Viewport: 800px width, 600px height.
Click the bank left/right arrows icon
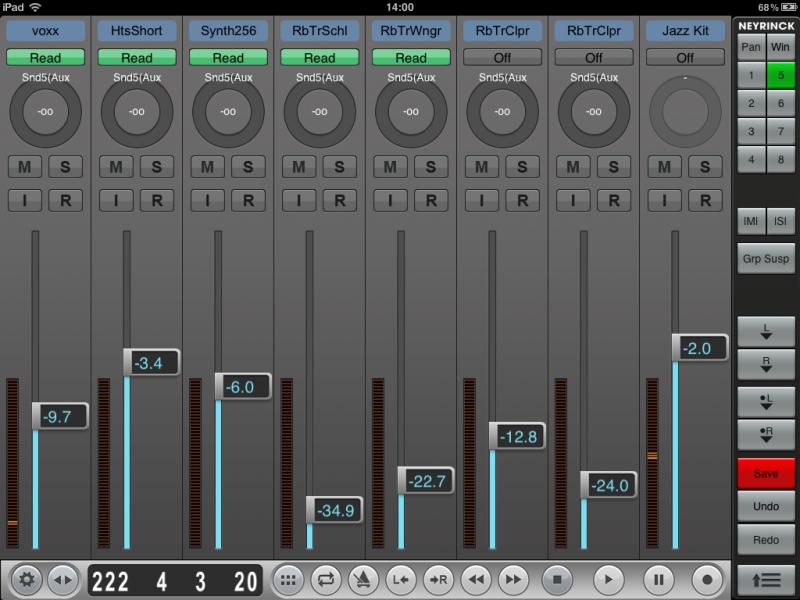(x=63, y=580)
